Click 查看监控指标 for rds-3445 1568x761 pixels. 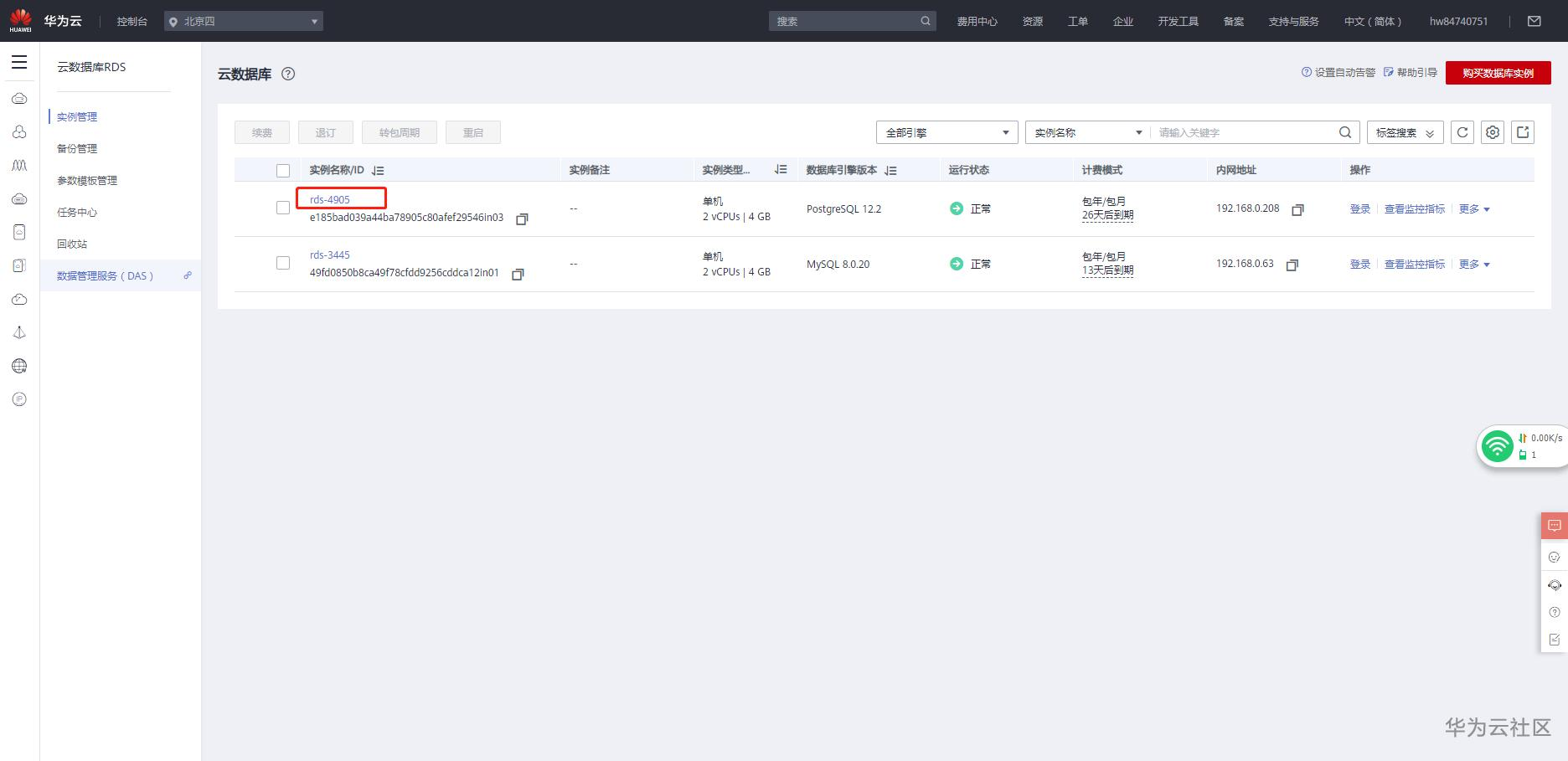(x=1415, y=265)
